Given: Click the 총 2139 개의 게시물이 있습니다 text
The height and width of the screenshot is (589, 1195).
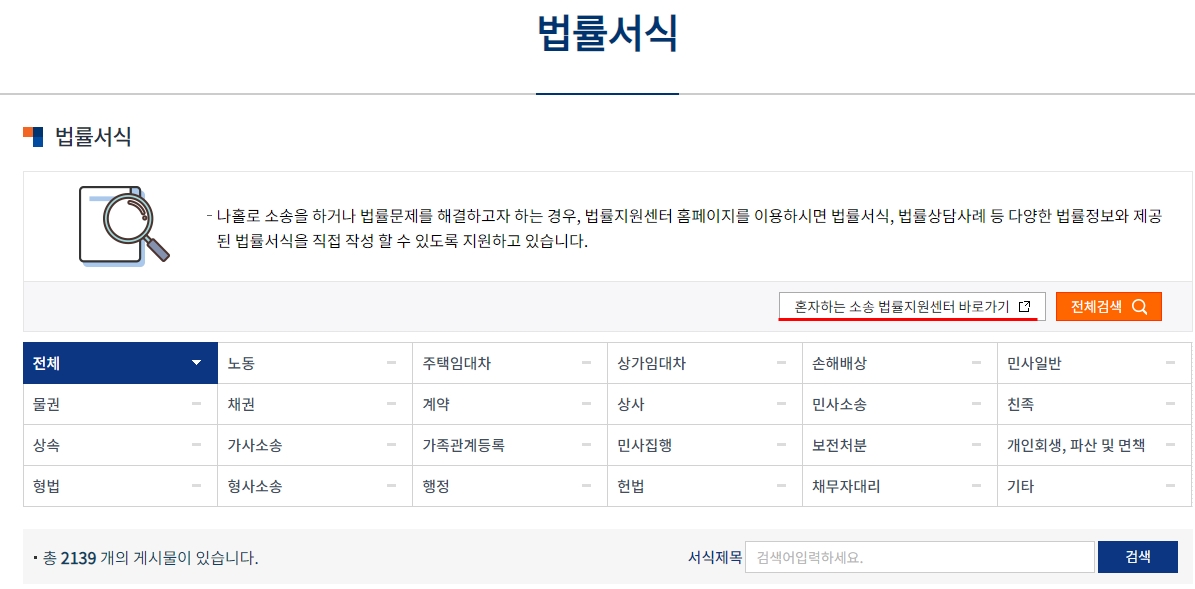Looking at the screenshot, I should point(150,559).
